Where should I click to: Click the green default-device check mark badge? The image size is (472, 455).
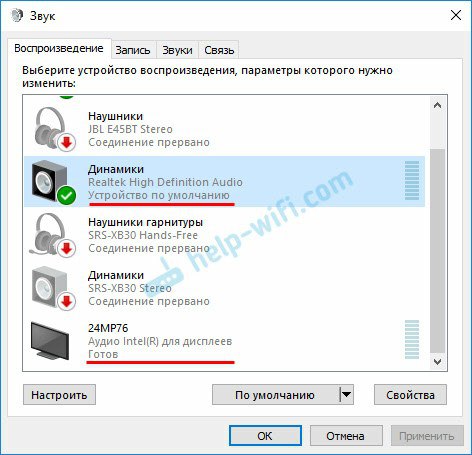click(x=66, y=196)
